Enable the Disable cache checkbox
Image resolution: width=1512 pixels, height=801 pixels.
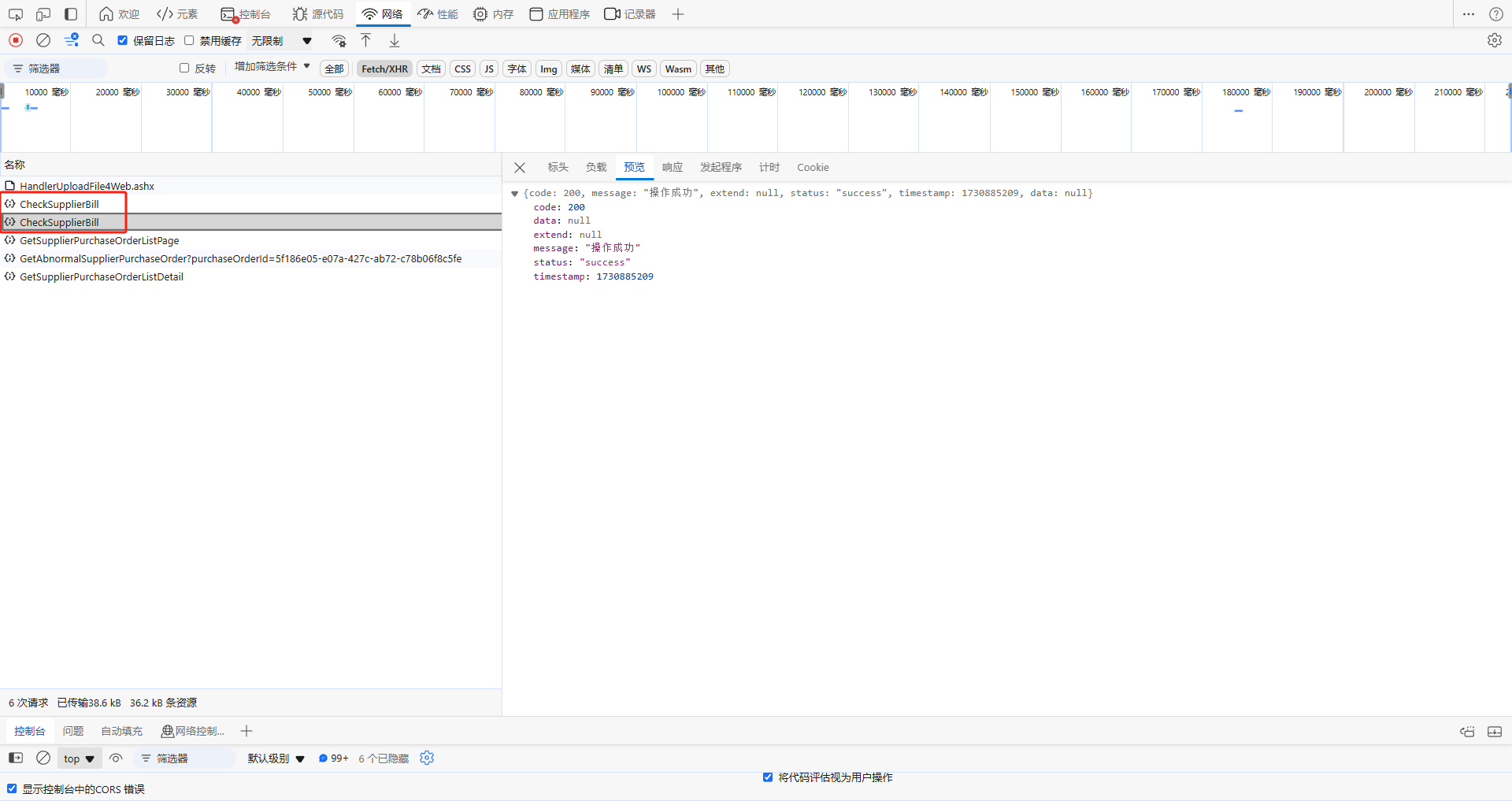pos(189,40)
